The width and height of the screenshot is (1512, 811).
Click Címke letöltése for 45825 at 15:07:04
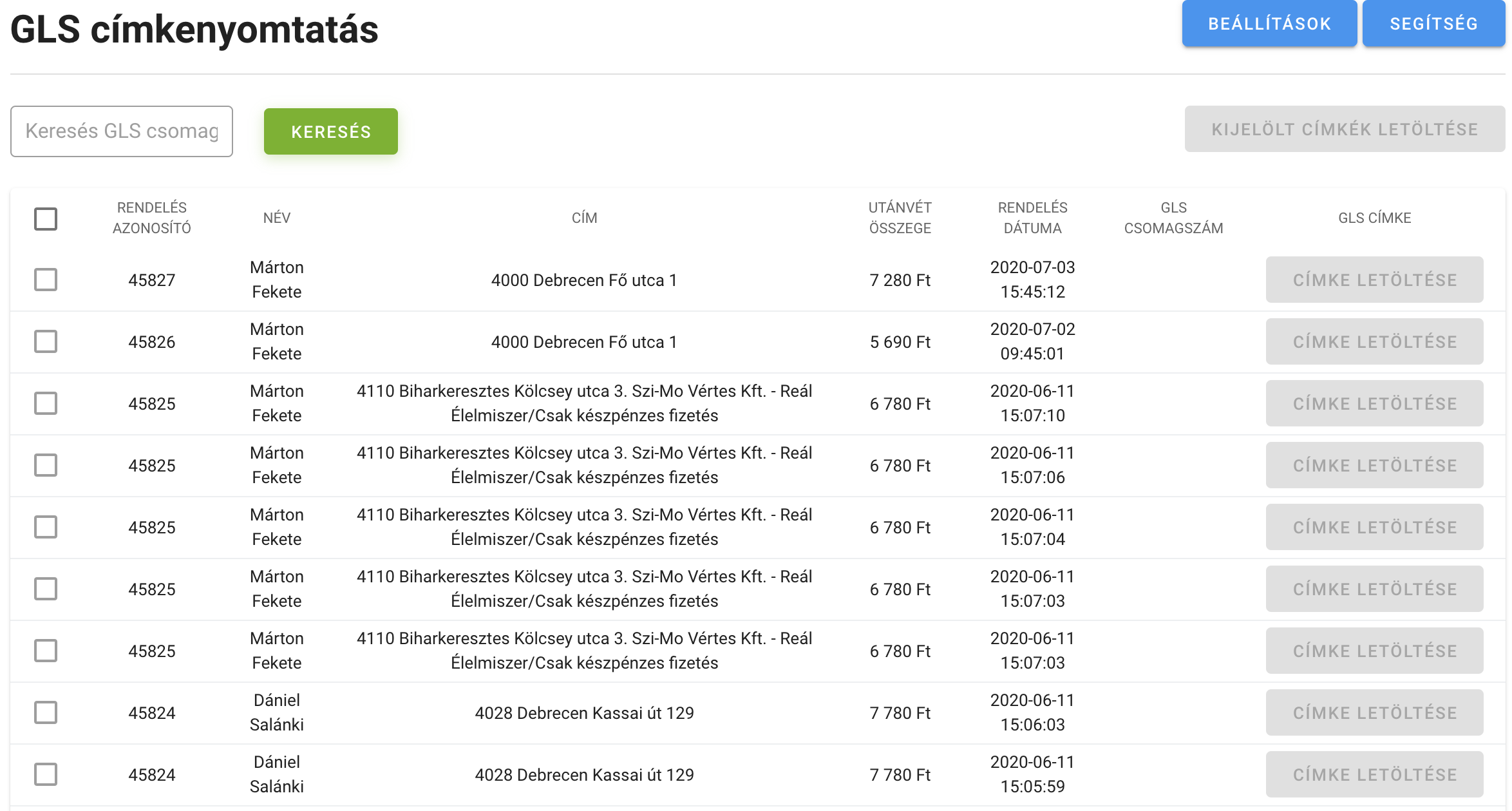(x=1375, y=527)
